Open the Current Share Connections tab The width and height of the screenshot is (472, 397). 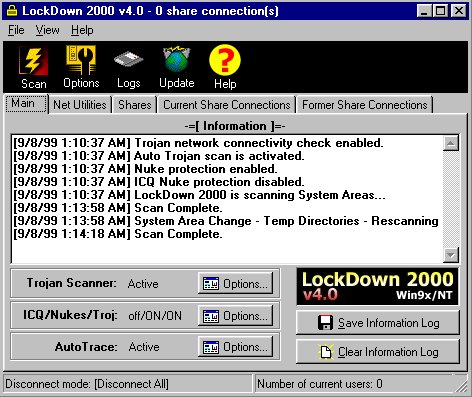point(227,105)
